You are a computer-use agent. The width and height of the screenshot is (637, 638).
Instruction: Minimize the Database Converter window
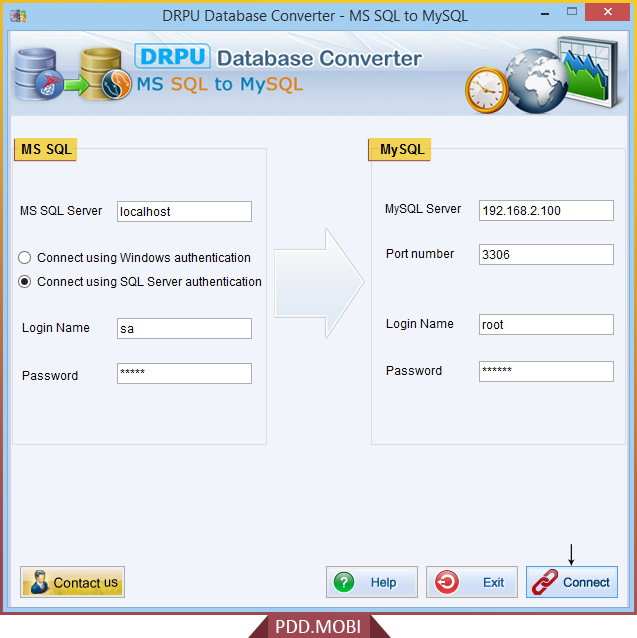(545, 13)
